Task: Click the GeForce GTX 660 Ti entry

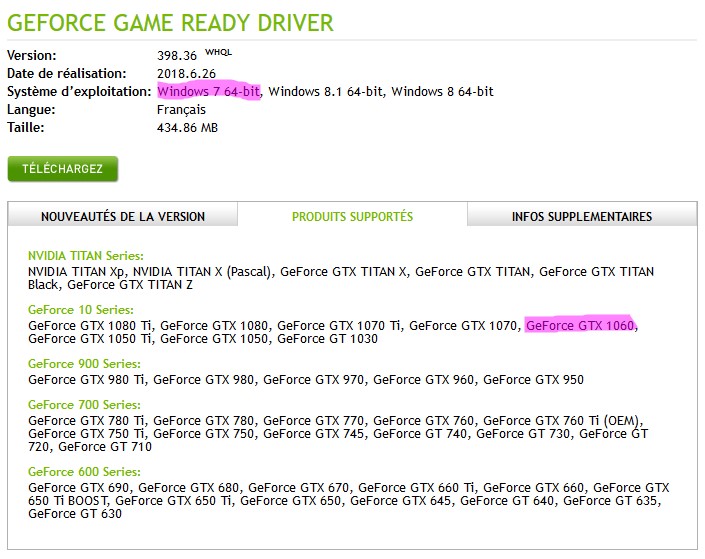Action: (x=416, y=488)
